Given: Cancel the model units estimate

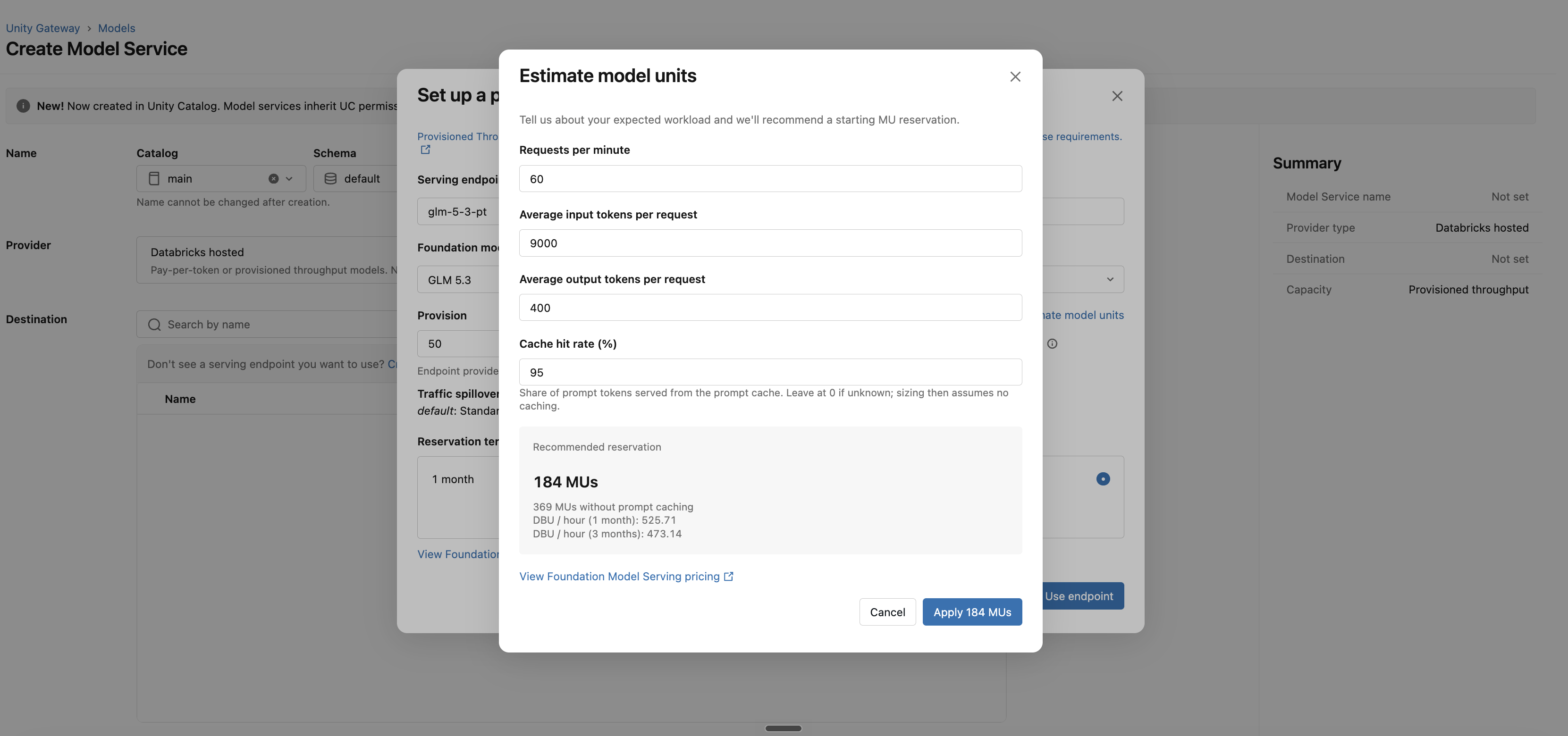Looking at the screenshot, I should pos(887,612).
